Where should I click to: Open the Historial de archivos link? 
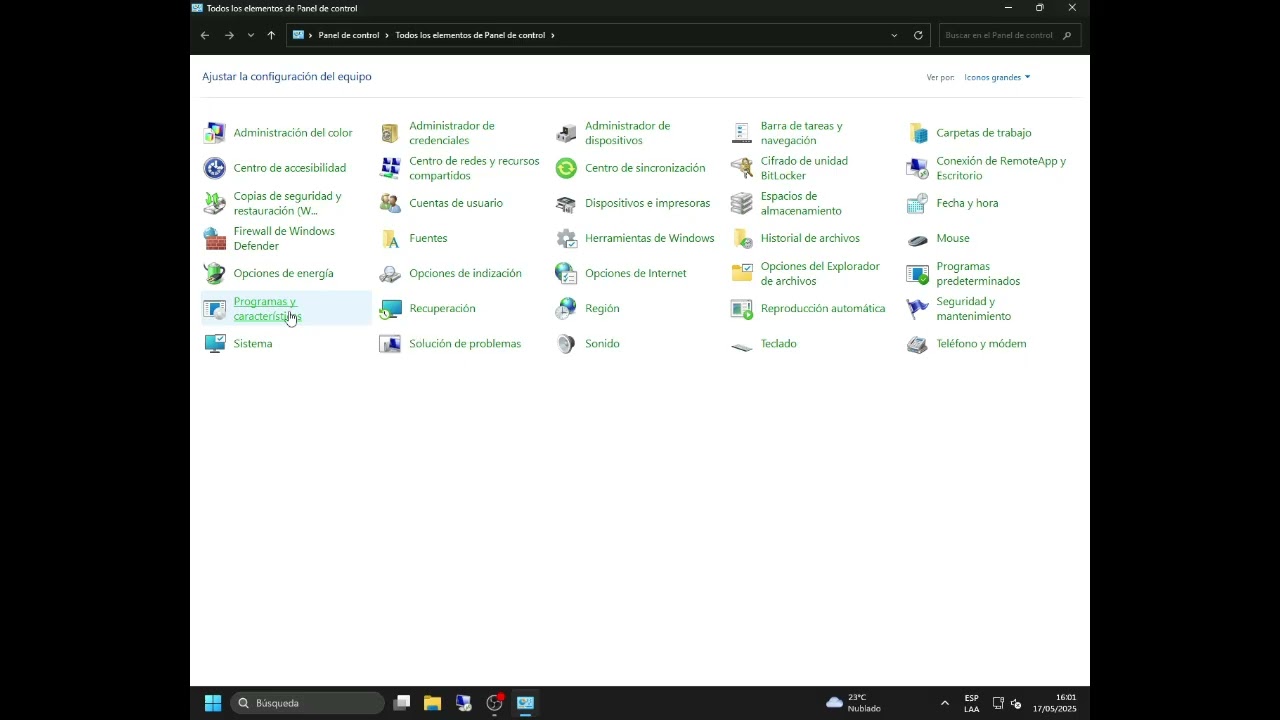(810, 238)
